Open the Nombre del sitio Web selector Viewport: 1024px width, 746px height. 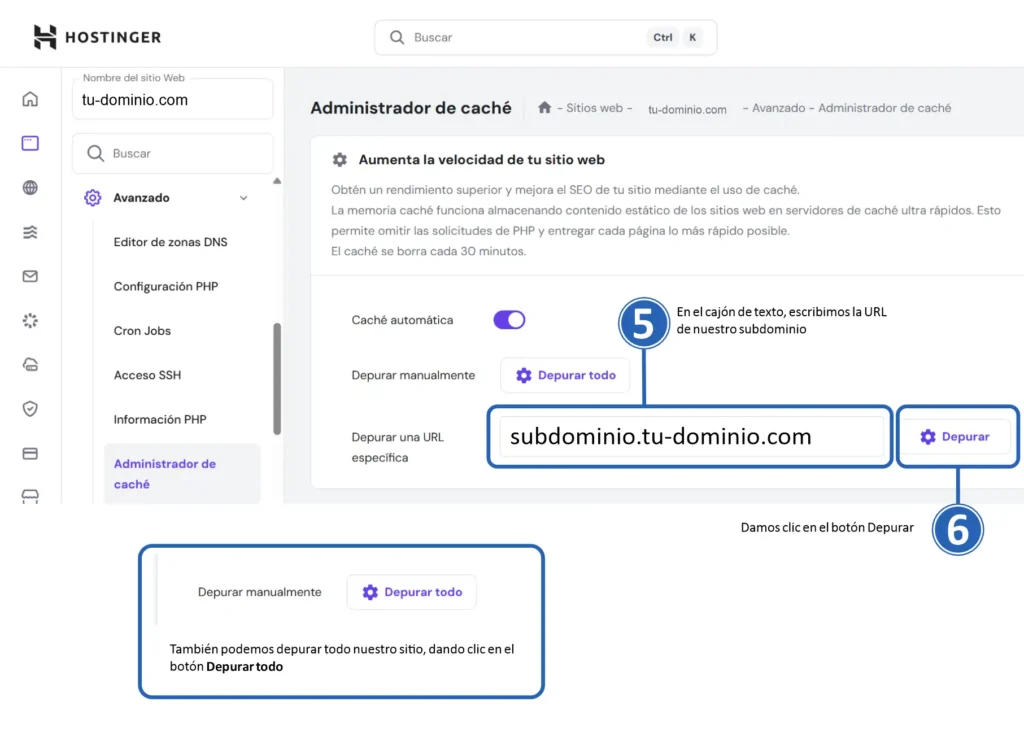click(x=172, y=100)
